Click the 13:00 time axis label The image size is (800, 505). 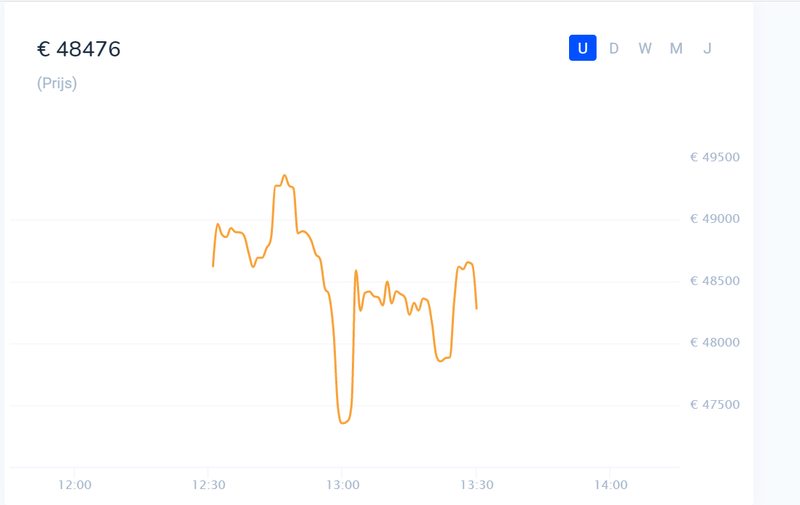[343, 485]
